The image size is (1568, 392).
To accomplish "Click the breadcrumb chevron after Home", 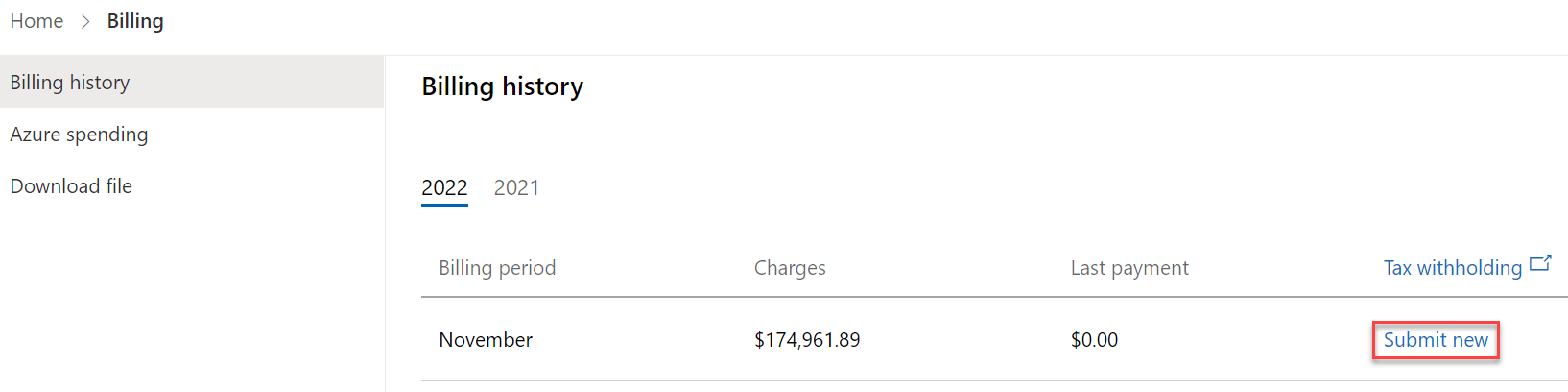I will [x=85, y=22].
